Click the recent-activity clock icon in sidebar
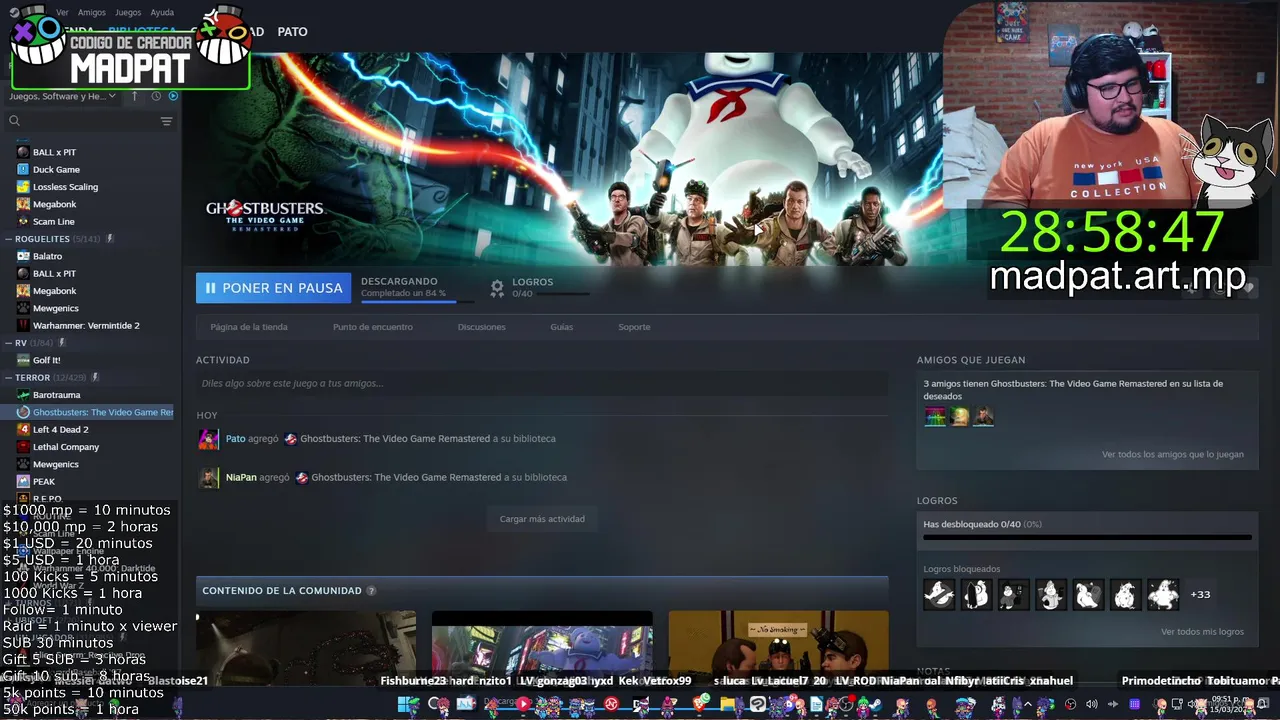 point(156,96)
